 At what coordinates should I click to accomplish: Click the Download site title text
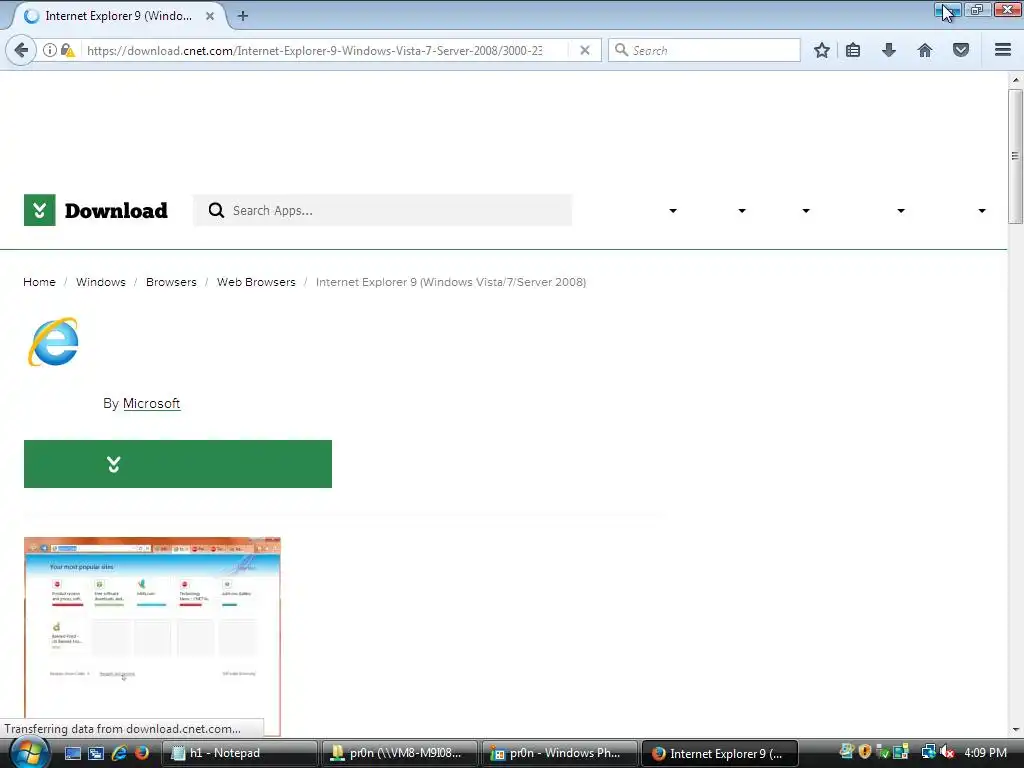116,210
